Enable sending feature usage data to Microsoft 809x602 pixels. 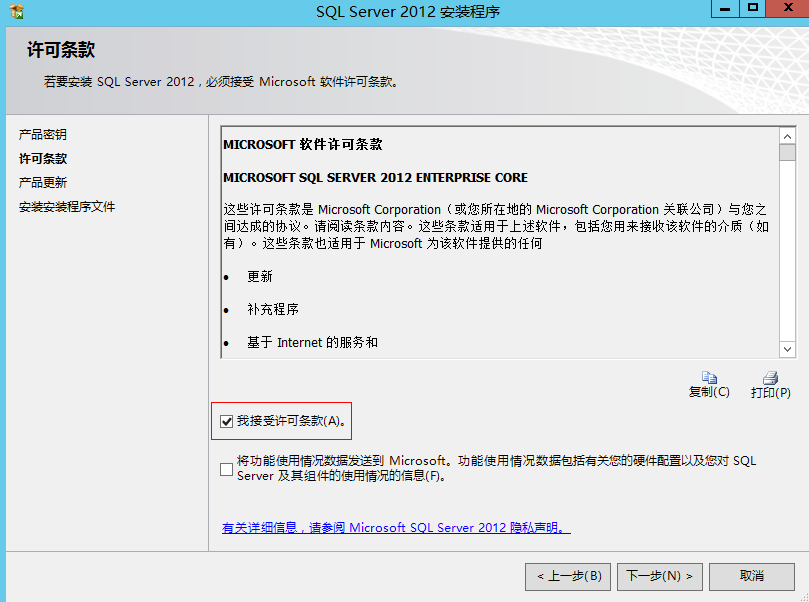tap(226, 468)
